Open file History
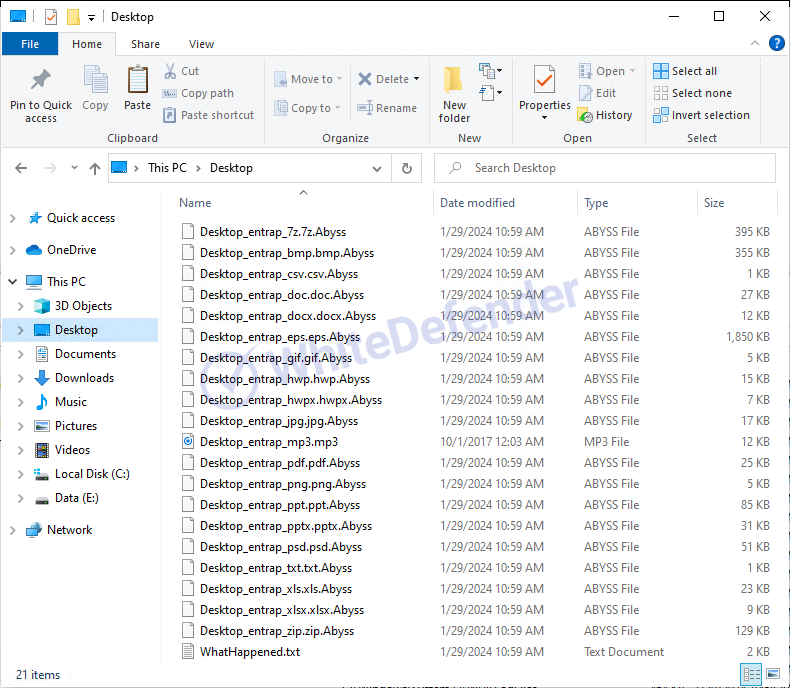The width and height of the screenshot is (790, 688). [605, 115]
